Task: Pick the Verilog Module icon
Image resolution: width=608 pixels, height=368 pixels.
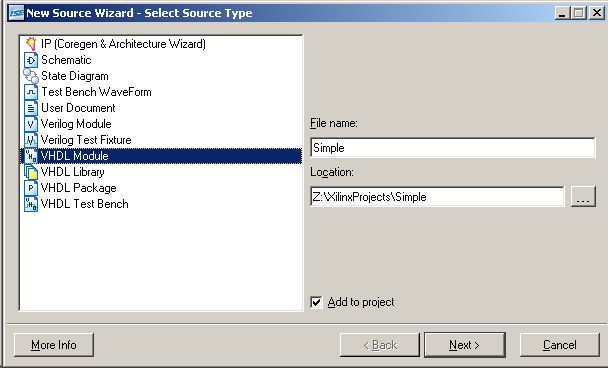Action: coord(31,124)
